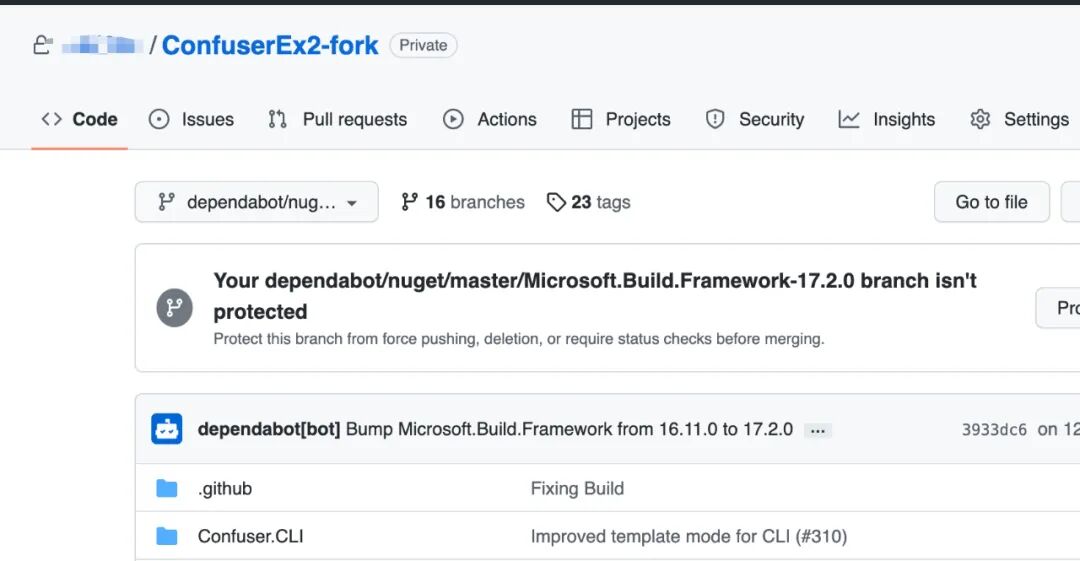This screenshot has width=1080, height=561.
Task: Go to the Actions tab
Action: click(490, 119)
